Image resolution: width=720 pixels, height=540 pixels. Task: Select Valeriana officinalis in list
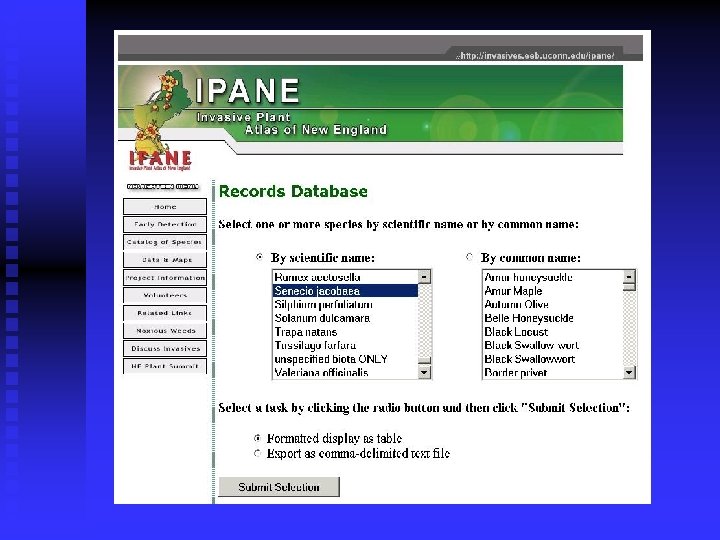pos(345,372)
